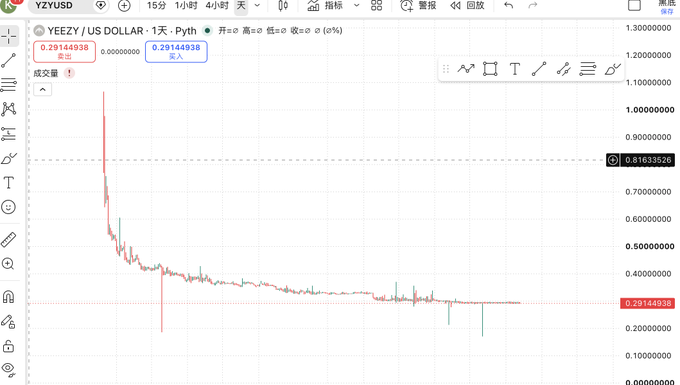Screen dimensions: 680x385
Task: Click the 0.29144938 卖出 sell button
Action: (64, 52)
